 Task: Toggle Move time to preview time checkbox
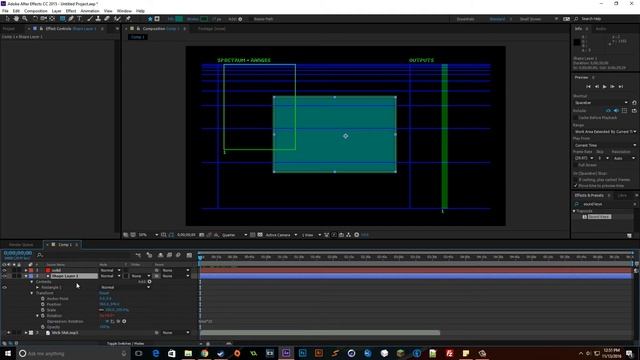[576, 186]
